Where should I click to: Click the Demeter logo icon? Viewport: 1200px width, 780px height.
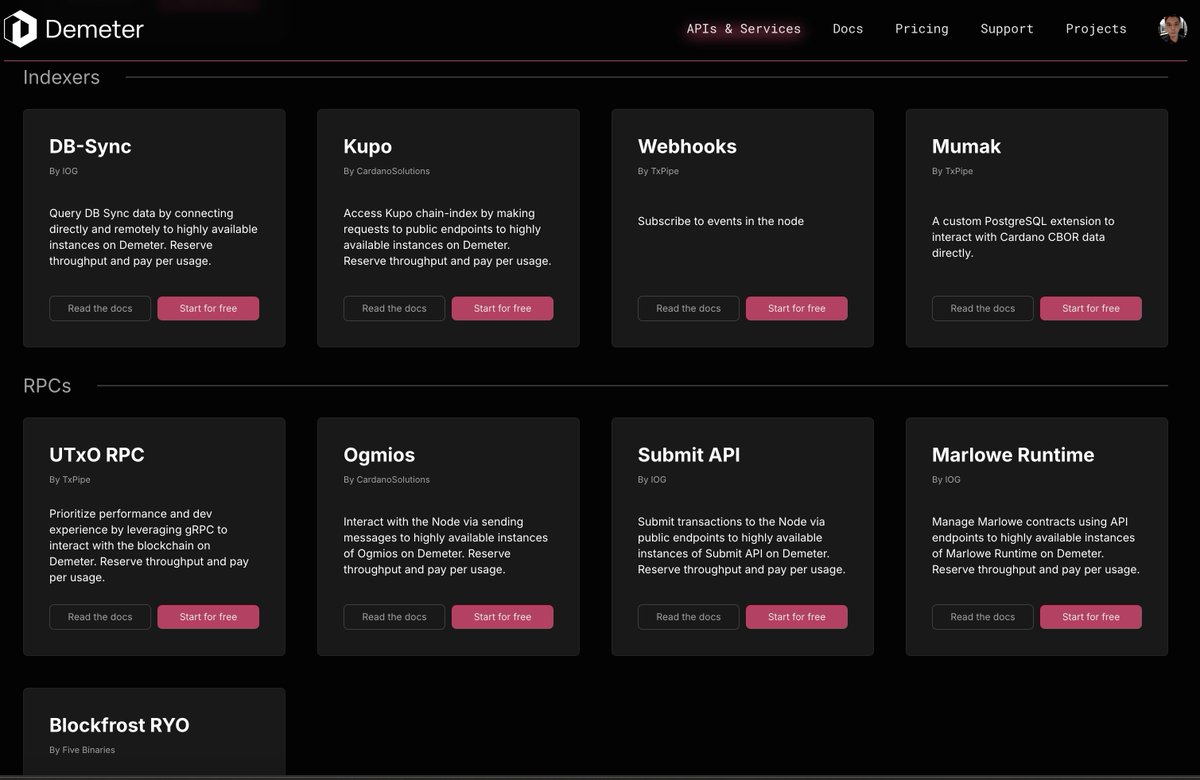(20, 29)
